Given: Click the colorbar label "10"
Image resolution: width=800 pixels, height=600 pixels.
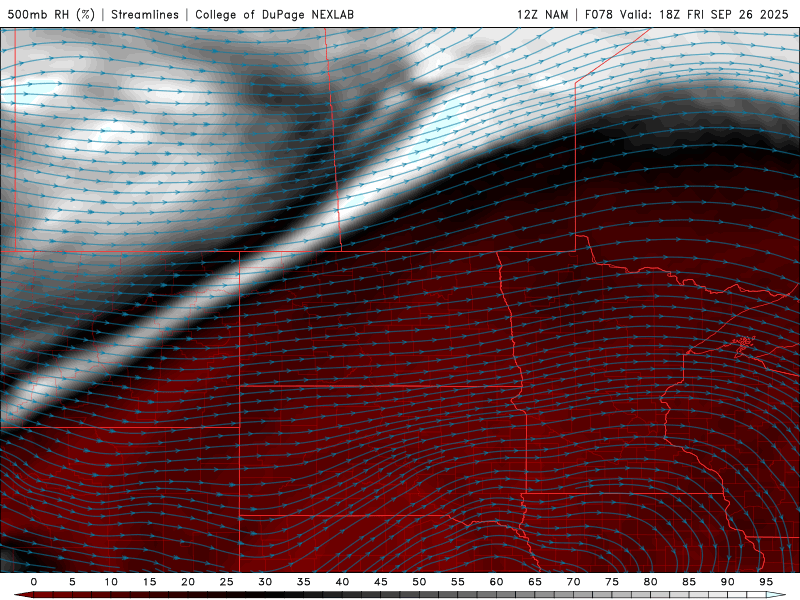Looking at the screenshot, I should tap(111, 582).
